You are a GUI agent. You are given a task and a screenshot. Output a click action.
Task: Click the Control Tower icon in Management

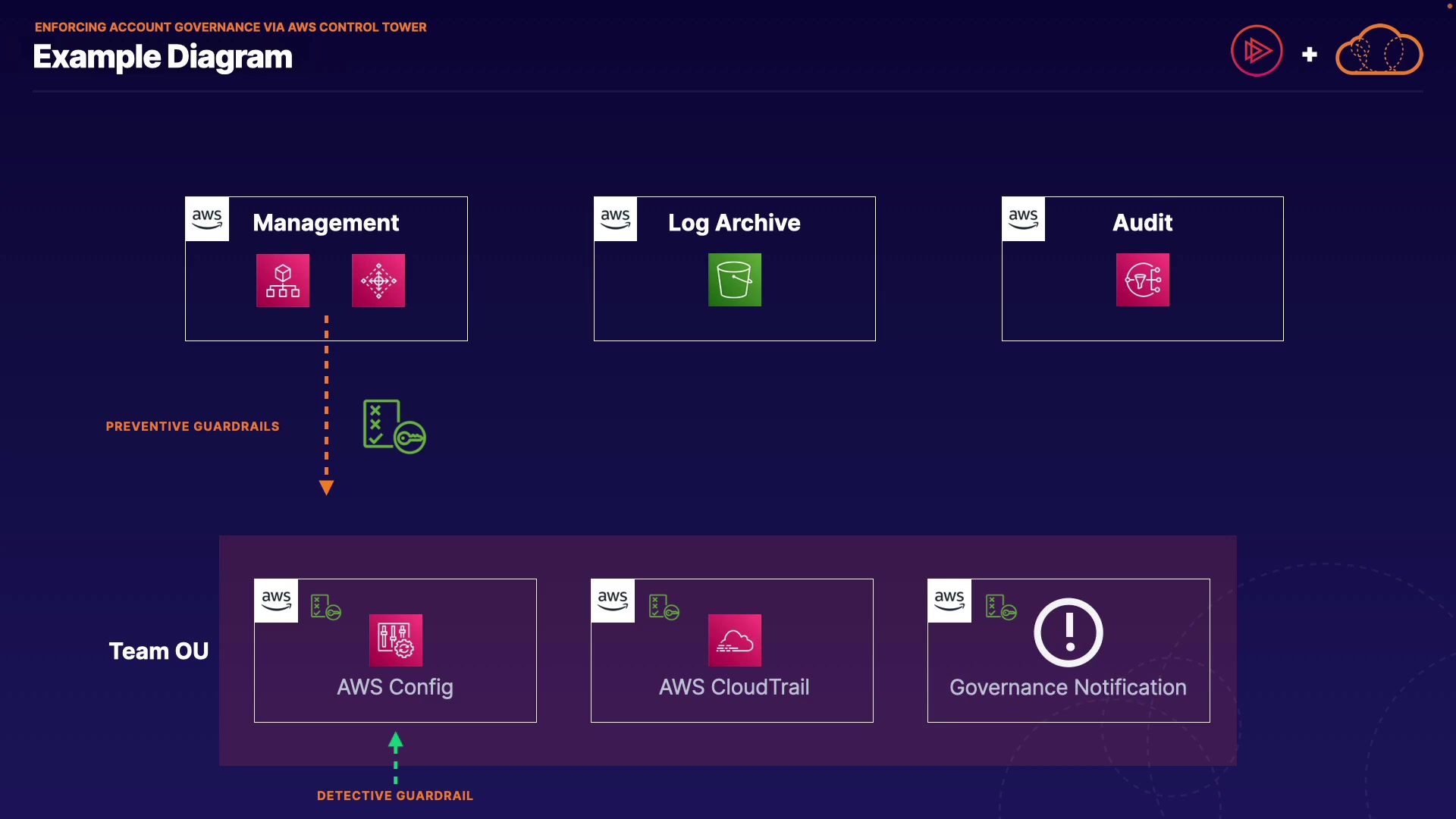(378, 281)
